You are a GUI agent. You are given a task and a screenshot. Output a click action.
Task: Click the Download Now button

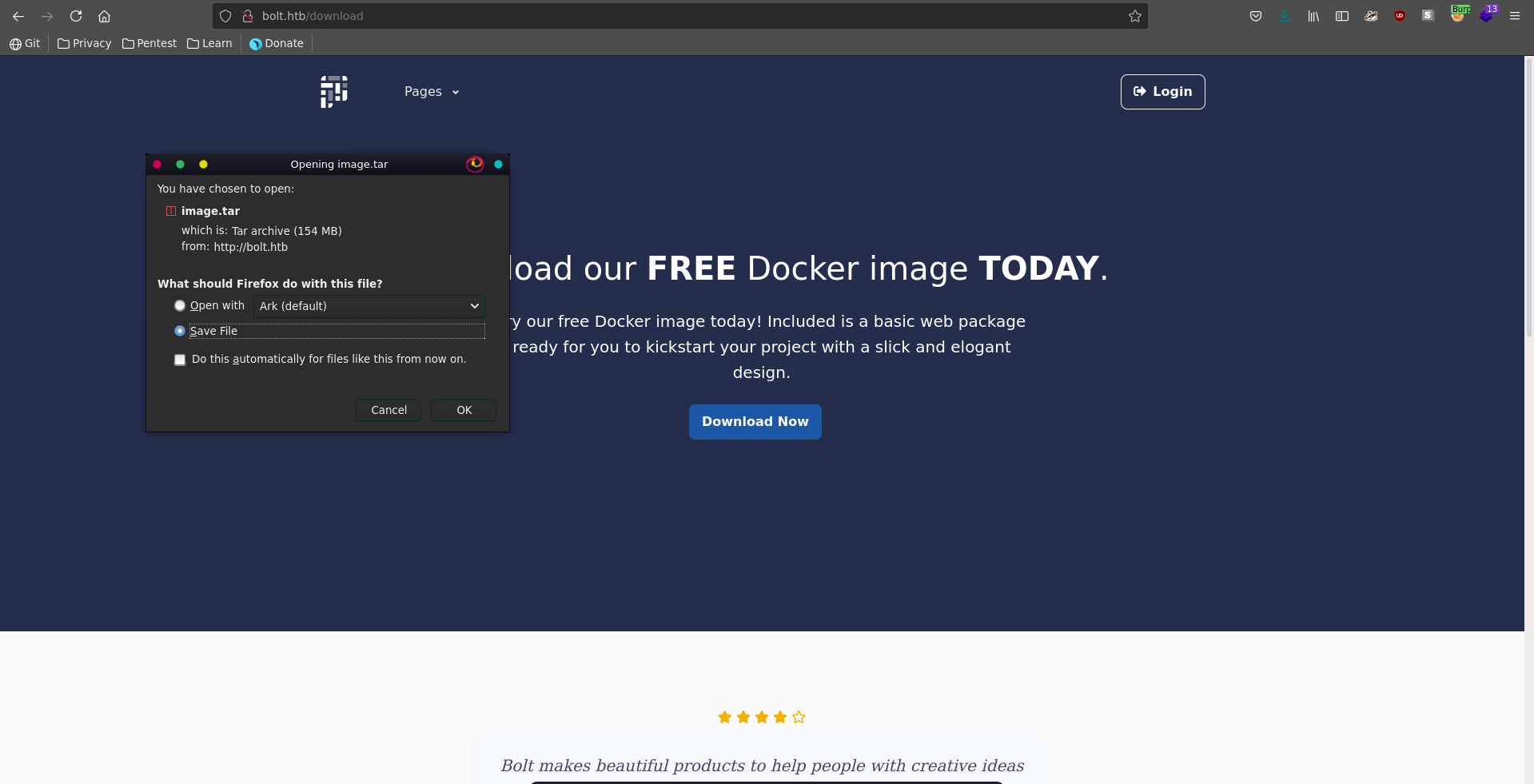755,422
